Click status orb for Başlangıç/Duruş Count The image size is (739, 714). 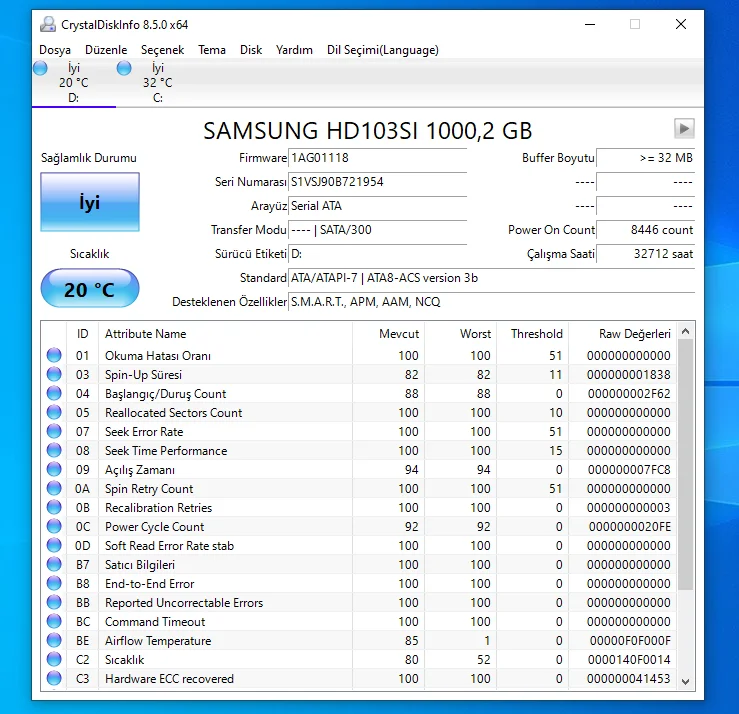tap(54, 393)
